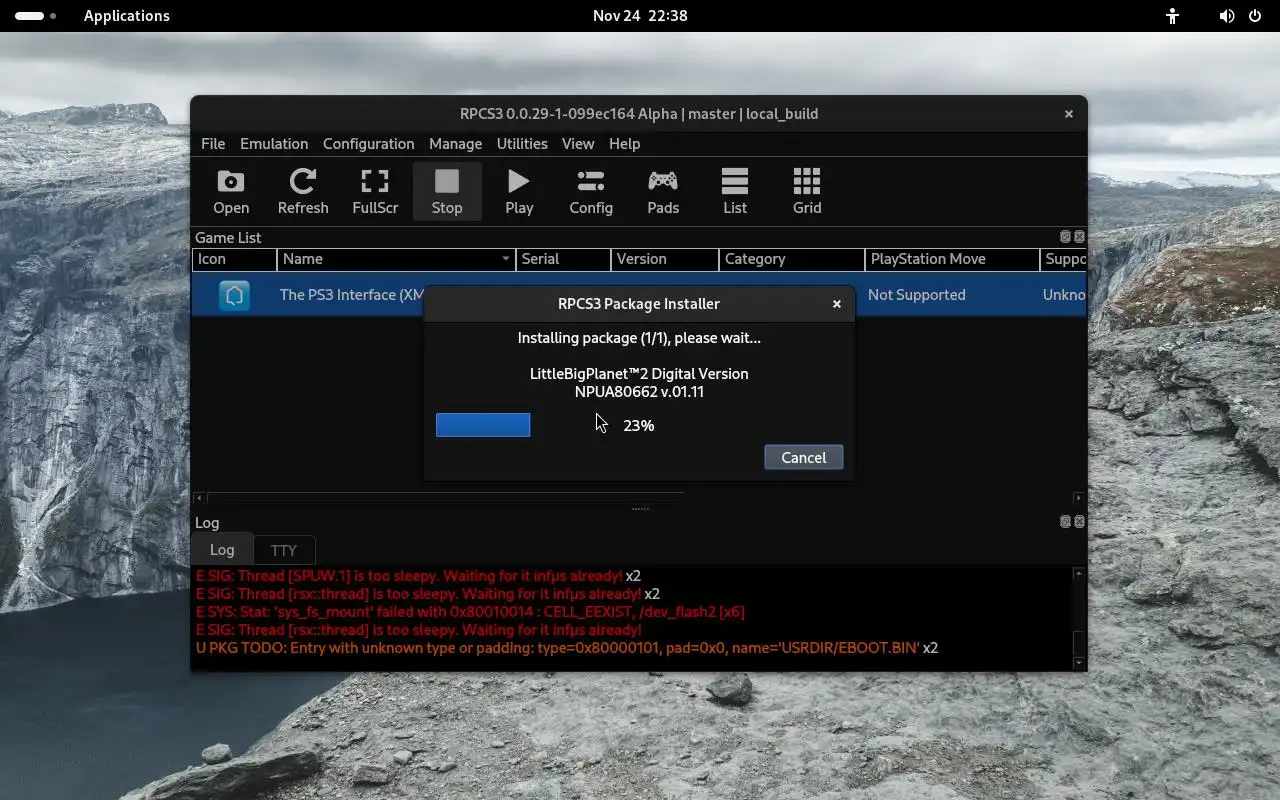Viewport: 1280px width, 800px height.
Task: Sort by the PlayStation Move column header
Action: tap(952, 259)
